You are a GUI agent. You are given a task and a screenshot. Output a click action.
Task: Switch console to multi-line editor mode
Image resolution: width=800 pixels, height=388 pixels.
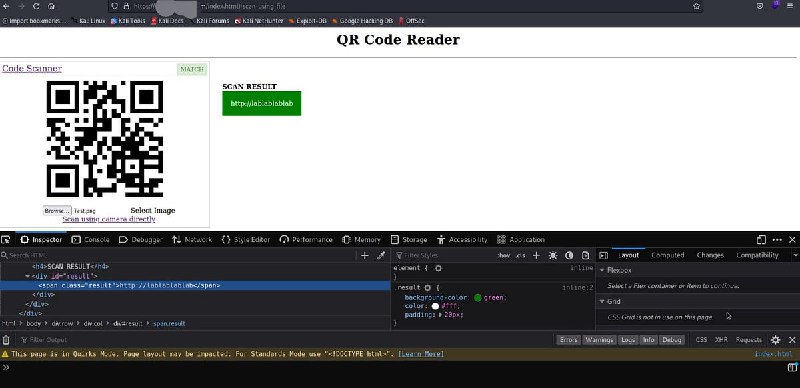coord(792,367)
